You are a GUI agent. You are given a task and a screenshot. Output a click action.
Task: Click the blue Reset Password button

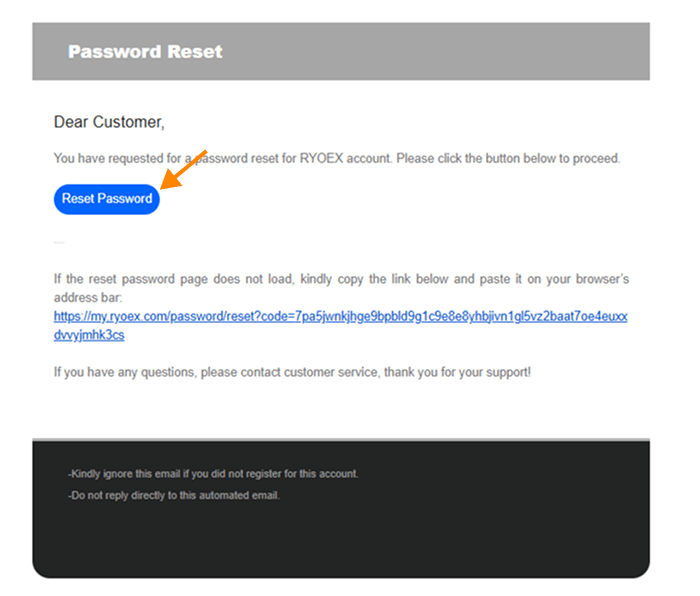(106, 198)
